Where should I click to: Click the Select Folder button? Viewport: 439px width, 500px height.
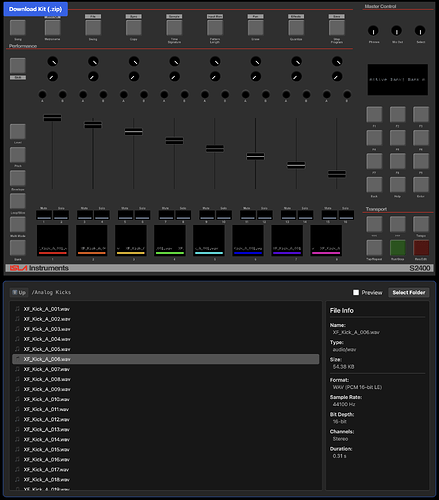409,292
